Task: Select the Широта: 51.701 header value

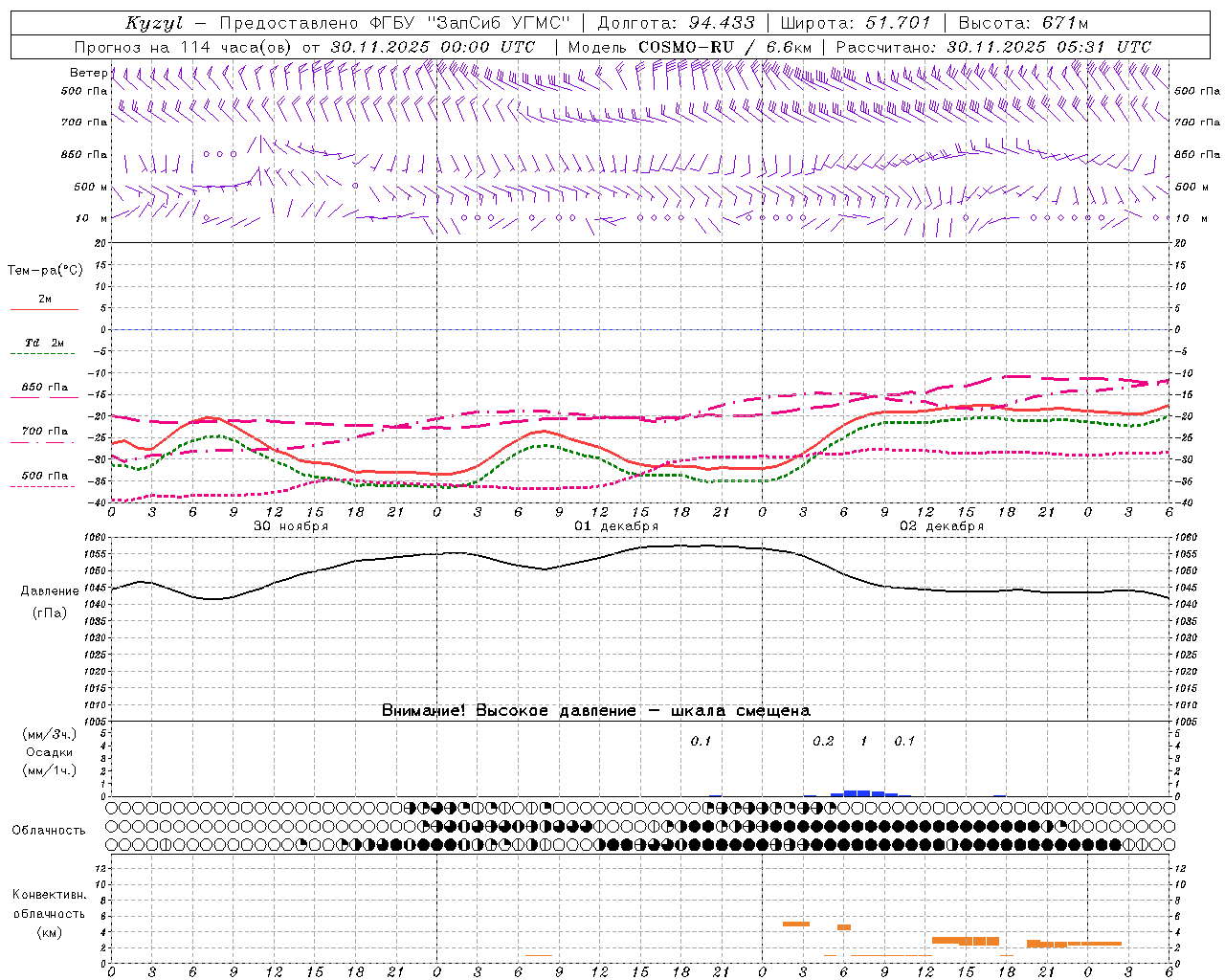Action: (856, 23)
